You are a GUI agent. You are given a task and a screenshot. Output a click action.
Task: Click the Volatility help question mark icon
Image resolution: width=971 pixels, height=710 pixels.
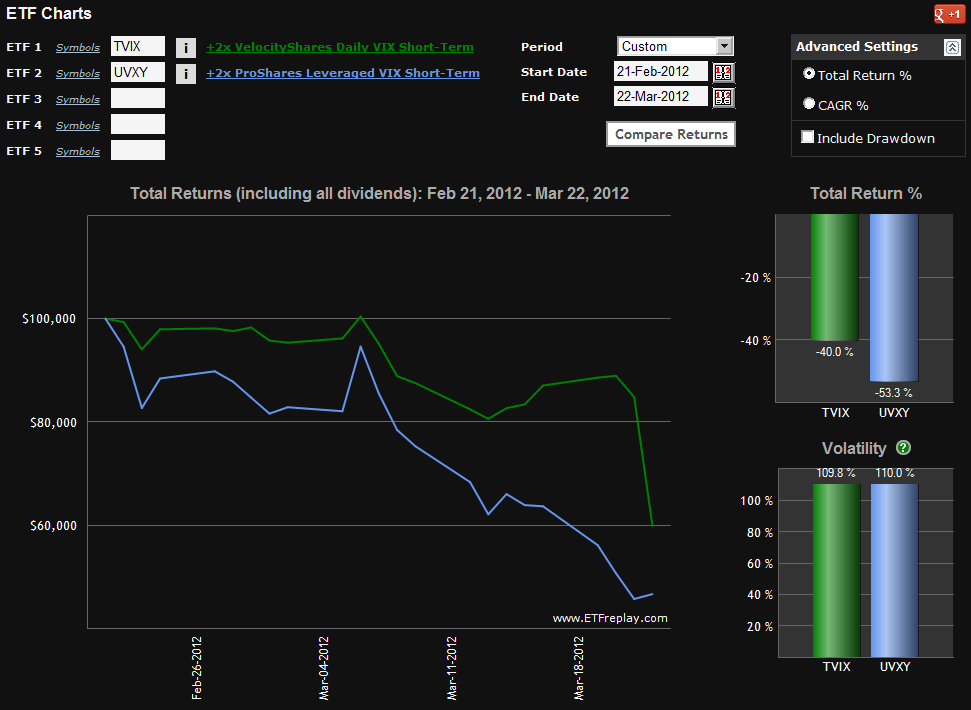tap(904, 448)
